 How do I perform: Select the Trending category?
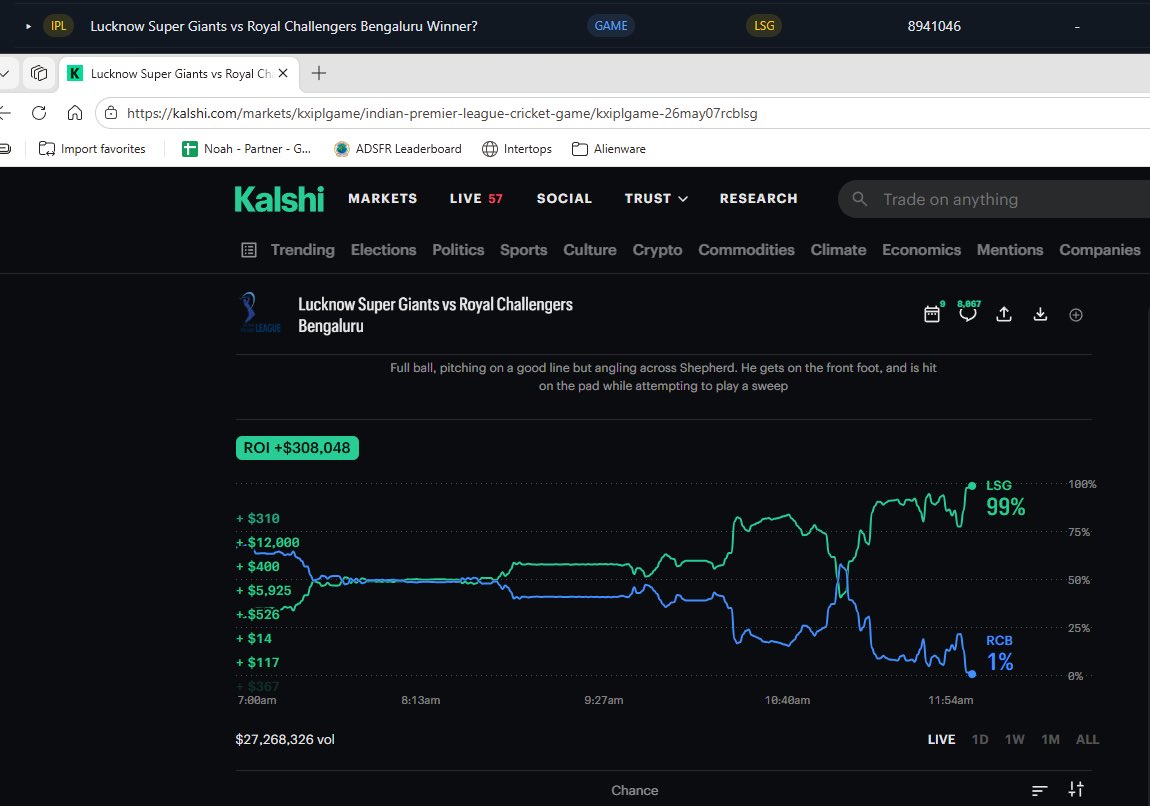[302, 250]
